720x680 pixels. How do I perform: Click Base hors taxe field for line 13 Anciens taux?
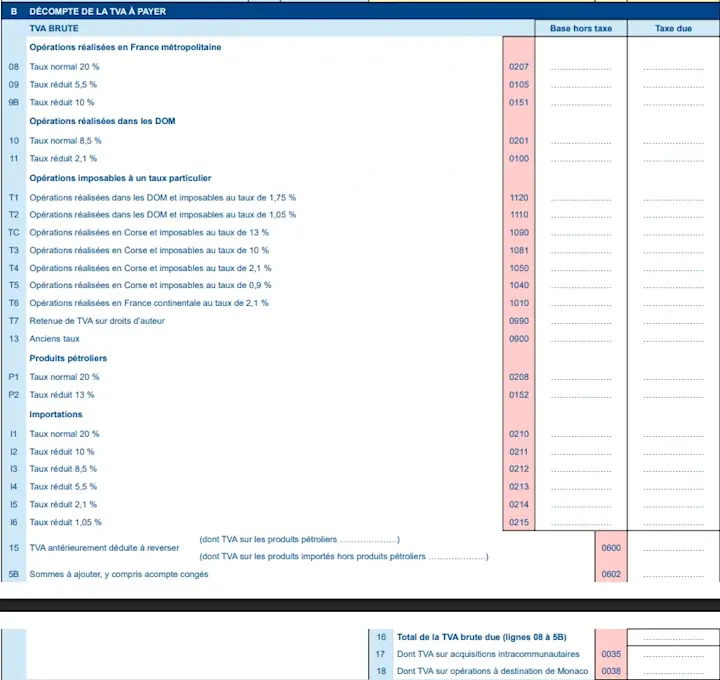click(581, 339)
